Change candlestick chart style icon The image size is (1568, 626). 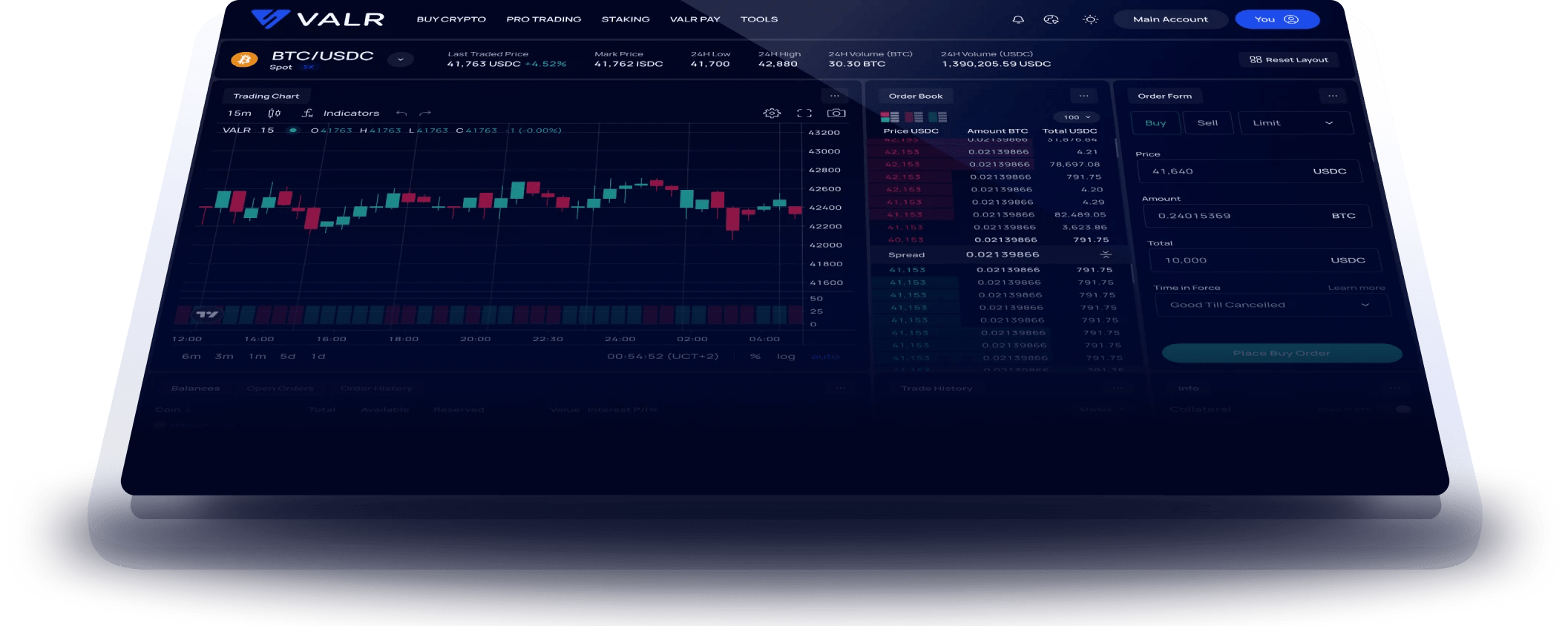275,113
